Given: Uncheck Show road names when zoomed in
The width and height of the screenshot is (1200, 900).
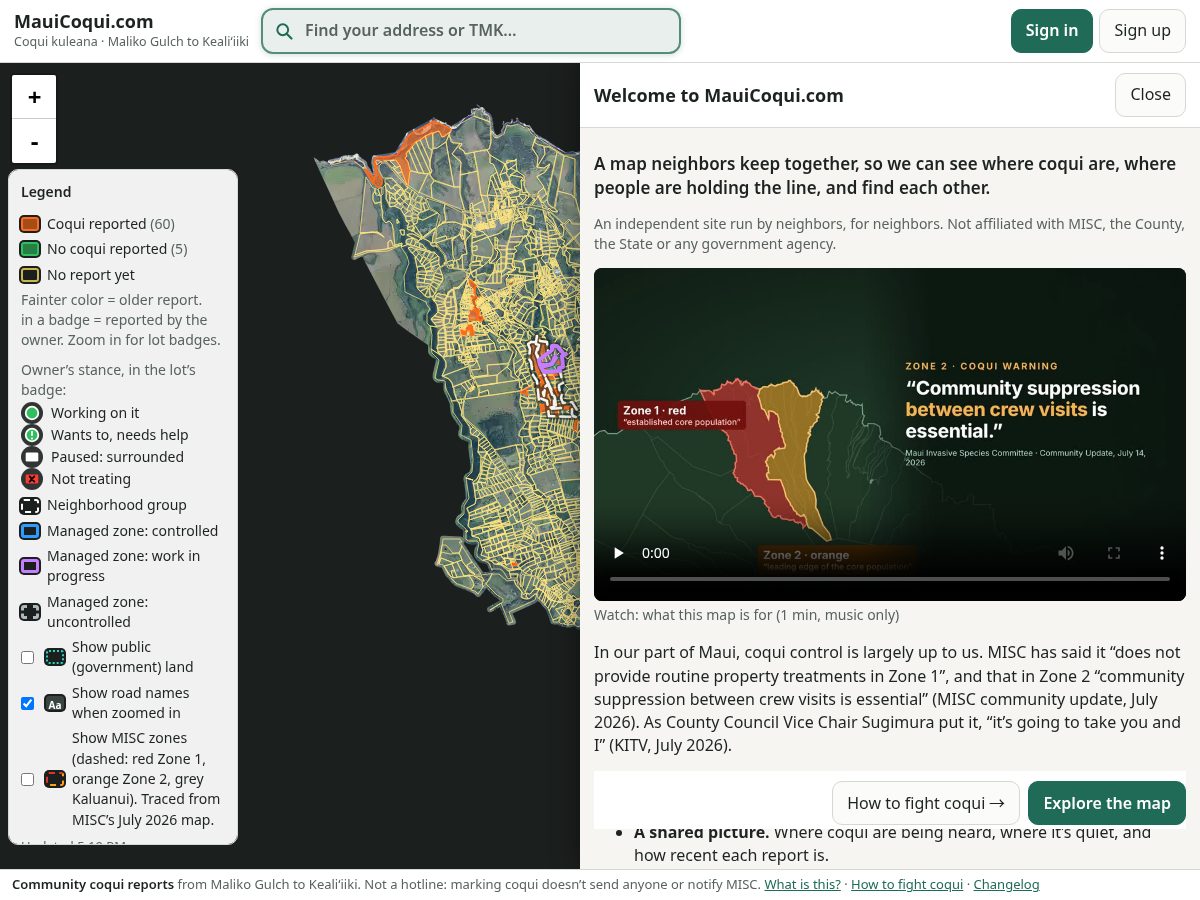Looking at the screenshot, I should click(x=28, y=703).
